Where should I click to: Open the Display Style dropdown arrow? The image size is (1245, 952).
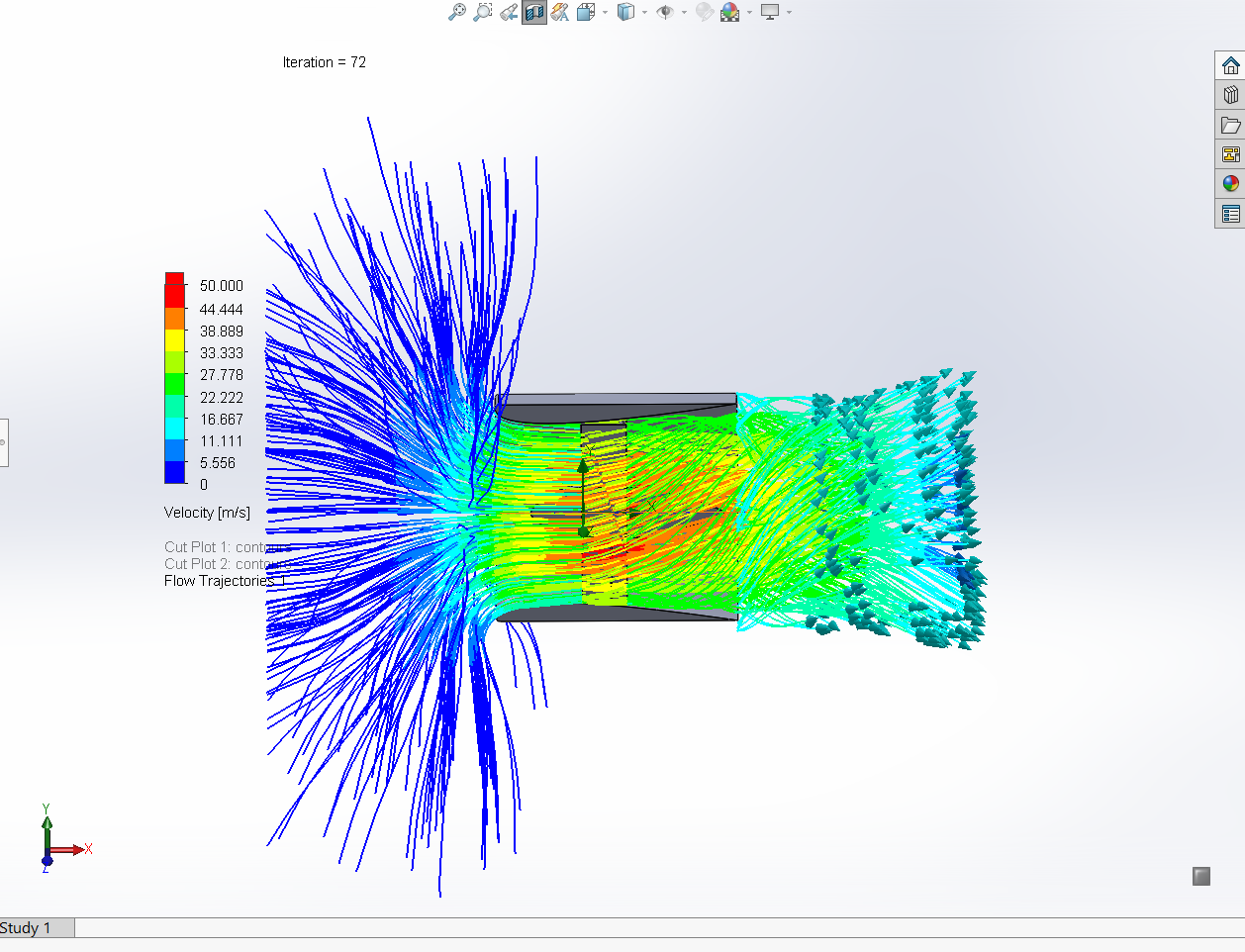[644, 12]
